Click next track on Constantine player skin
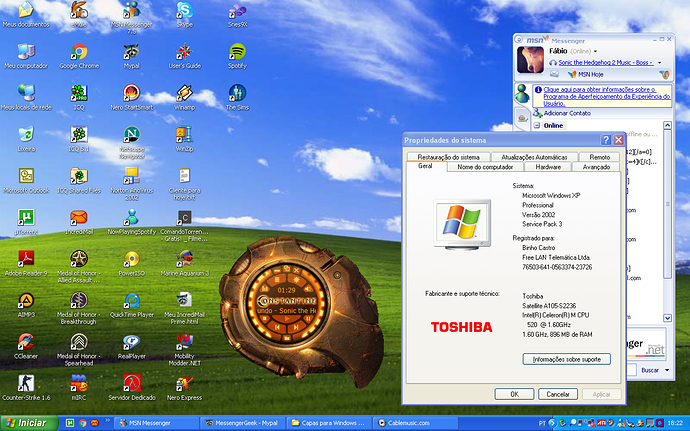The image size is (690, 431). pos(296,328)
